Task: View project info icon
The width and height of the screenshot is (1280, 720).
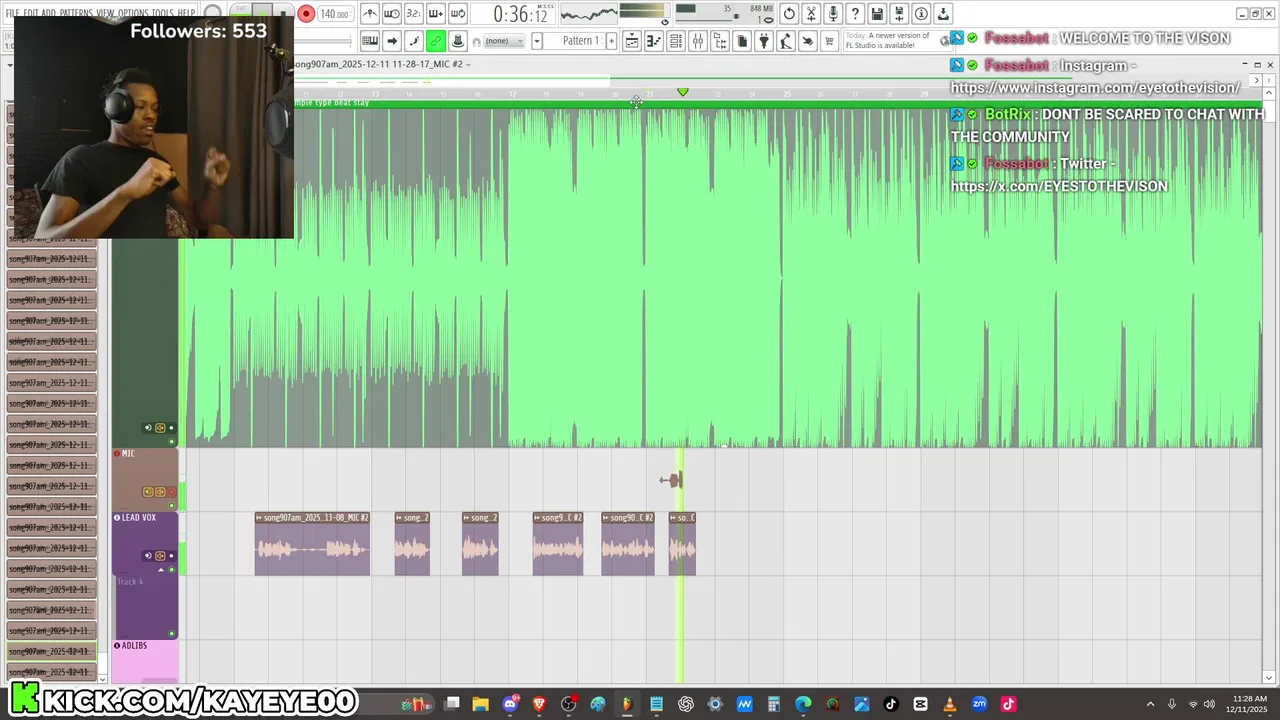Action: (921, 14)
